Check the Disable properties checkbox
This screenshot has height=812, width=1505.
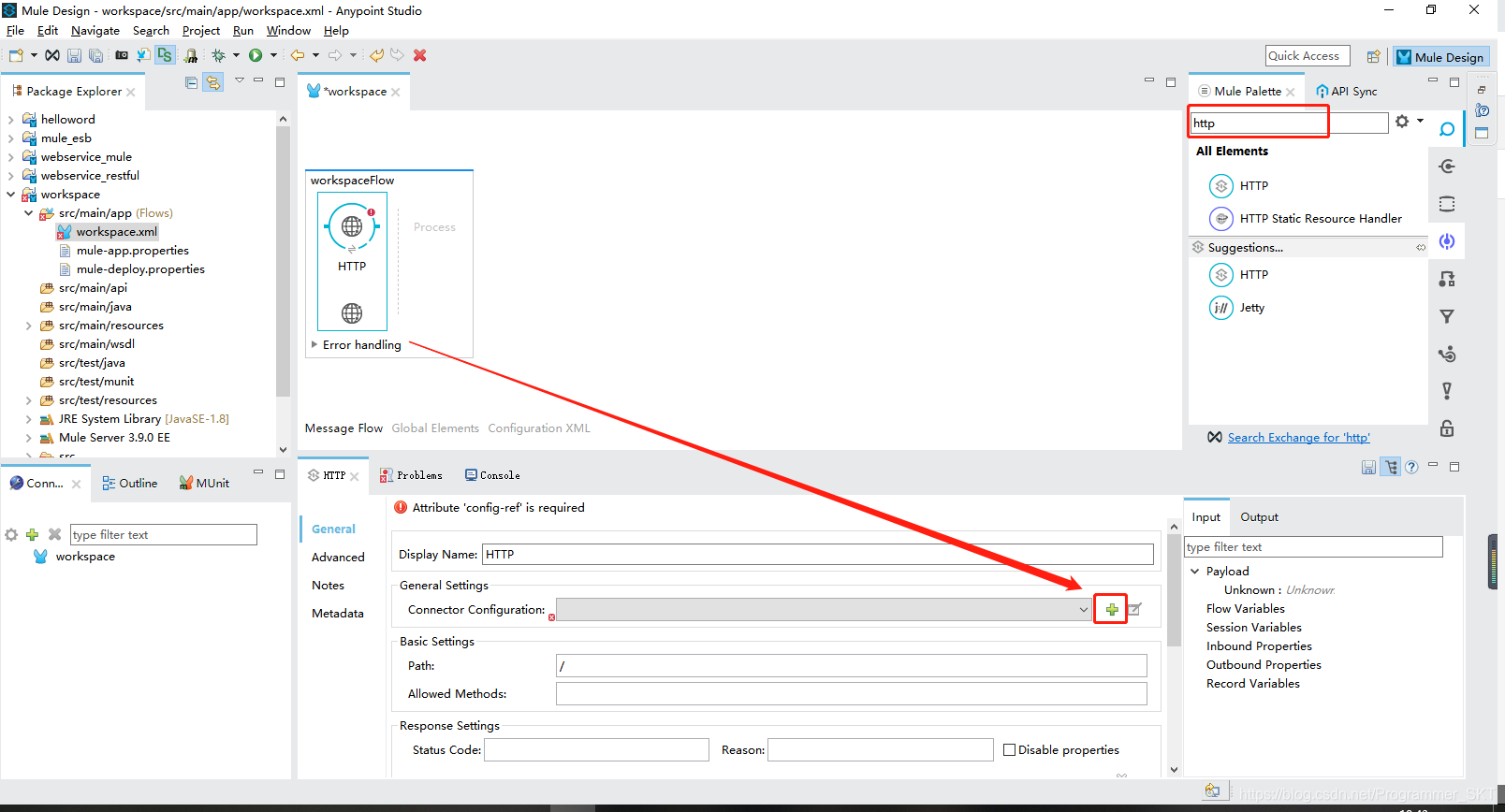pyautogui.click(x=1009, y=749)
